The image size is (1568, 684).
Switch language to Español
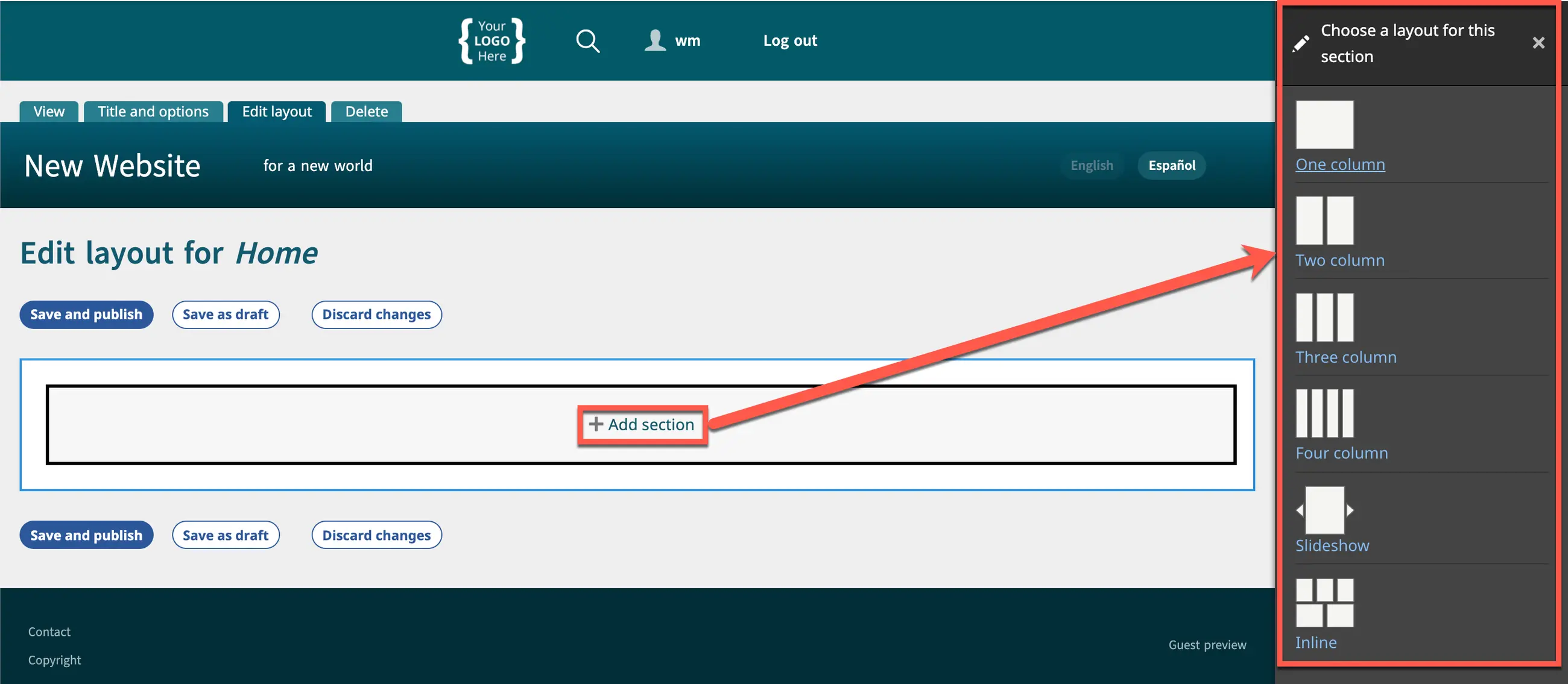coord(1171,165)
